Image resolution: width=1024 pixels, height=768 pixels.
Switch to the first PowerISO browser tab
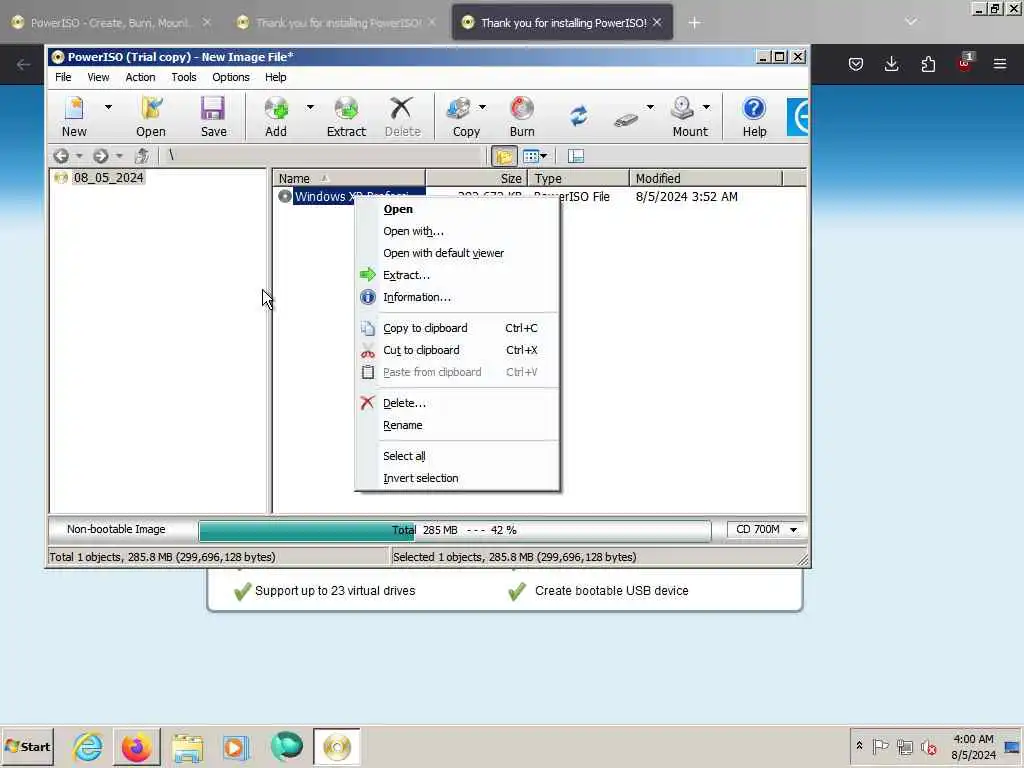tap(110, 23)
